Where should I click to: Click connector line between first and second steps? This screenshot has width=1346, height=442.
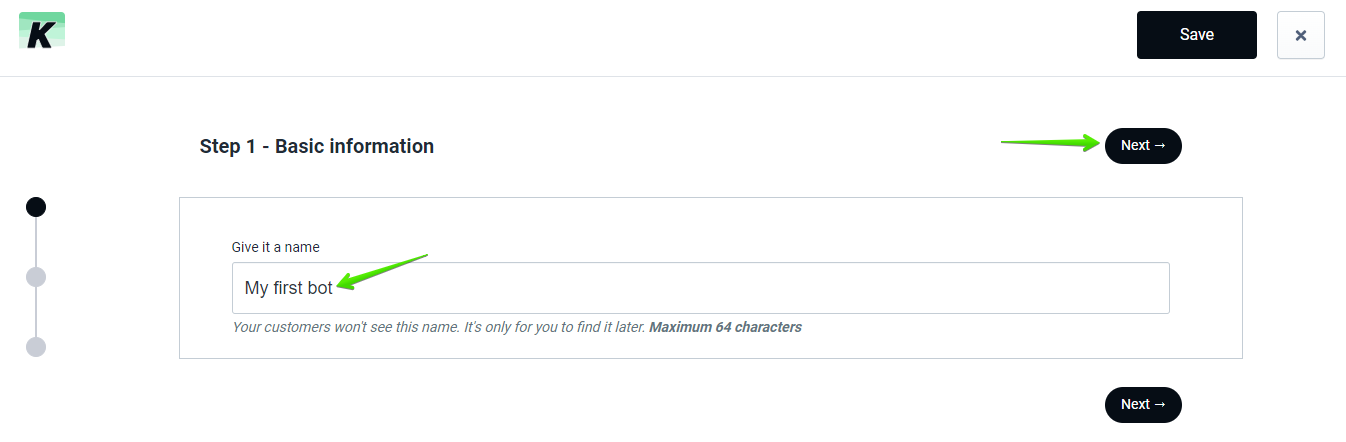click(x=36, y=242)
